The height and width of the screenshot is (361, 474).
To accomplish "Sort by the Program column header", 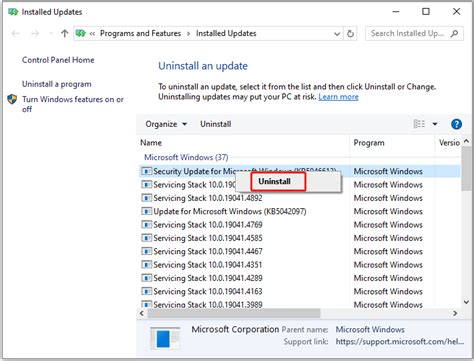I will click(x=369, y=143).
